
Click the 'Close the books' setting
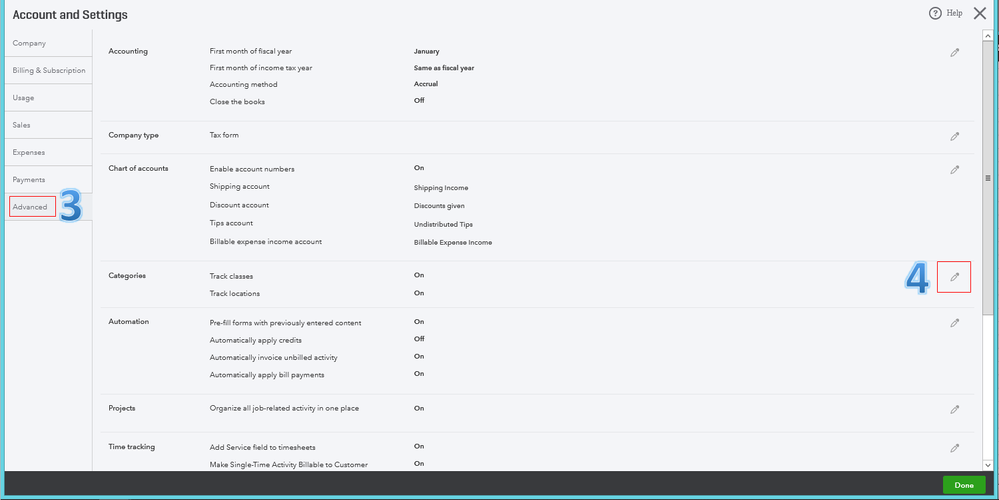point(237,102)
